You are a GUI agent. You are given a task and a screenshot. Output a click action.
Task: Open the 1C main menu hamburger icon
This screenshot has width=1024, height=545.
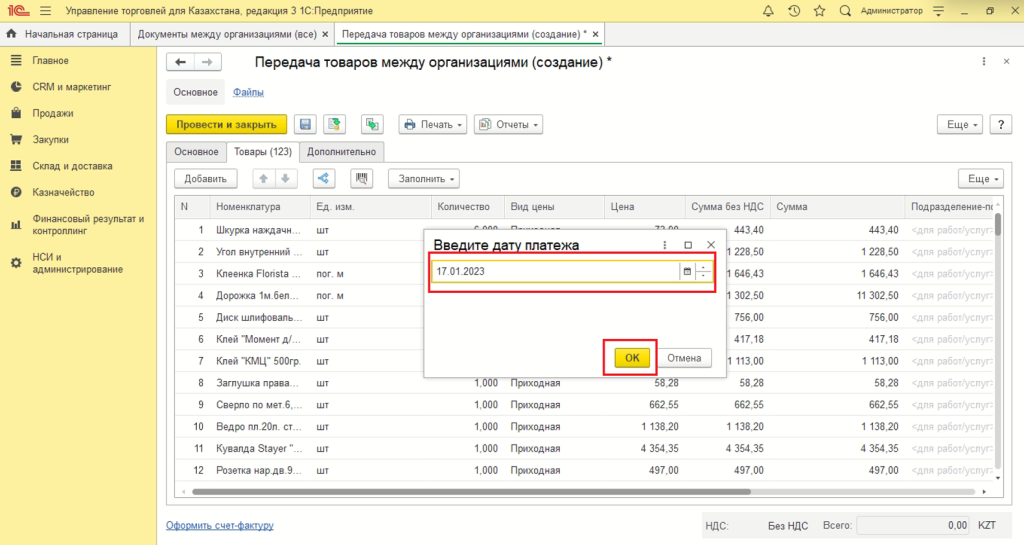[x=45, y=11]
